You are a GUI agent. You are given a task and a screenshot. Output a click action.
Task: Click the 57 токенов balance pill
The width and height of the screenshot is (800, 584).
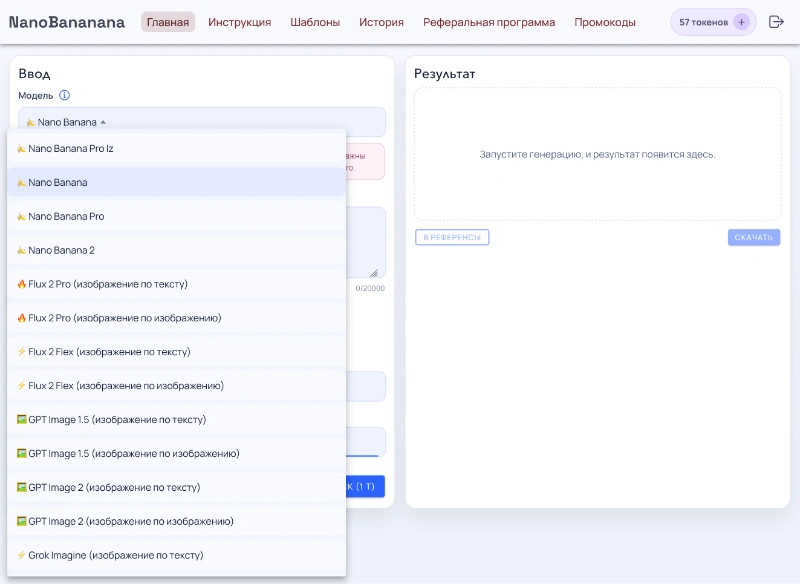click(713, 22)
